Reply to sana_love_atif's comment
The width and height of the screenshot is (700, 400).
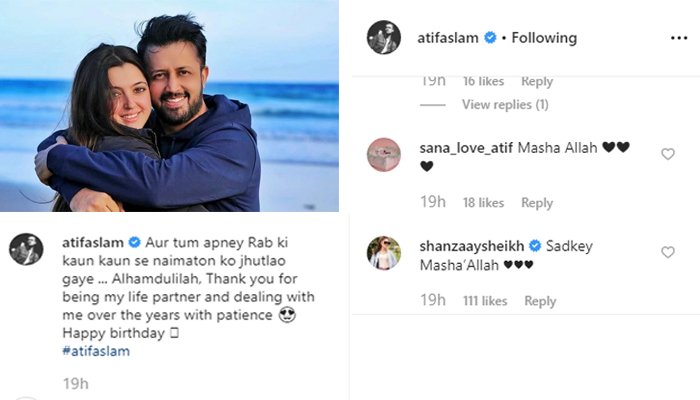click(537, 203)
